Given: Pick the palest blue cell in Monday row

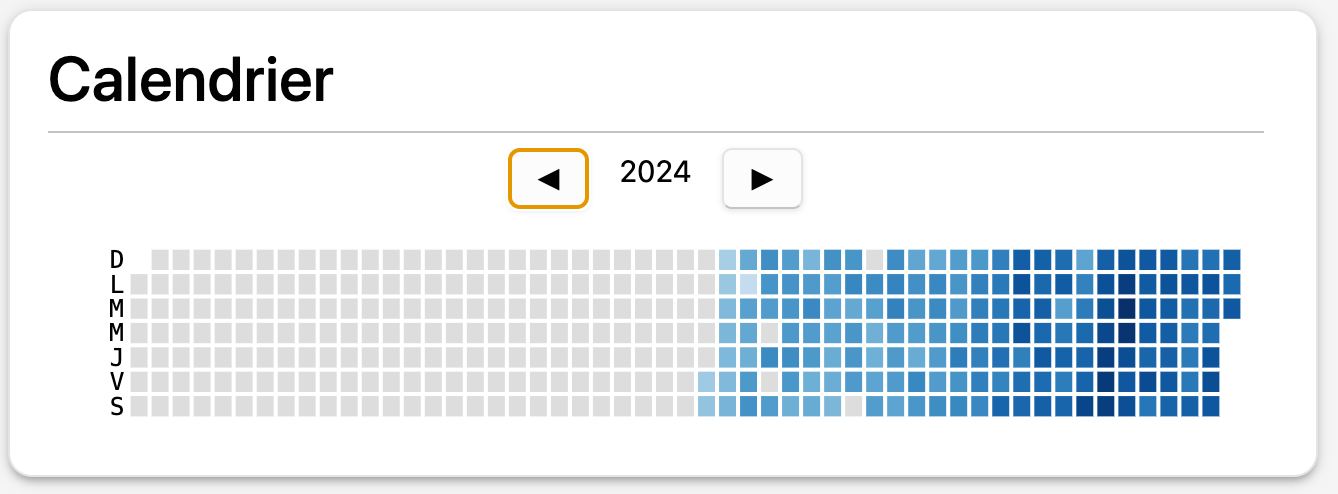Looking at the screenshot, I should pos(748,284).
